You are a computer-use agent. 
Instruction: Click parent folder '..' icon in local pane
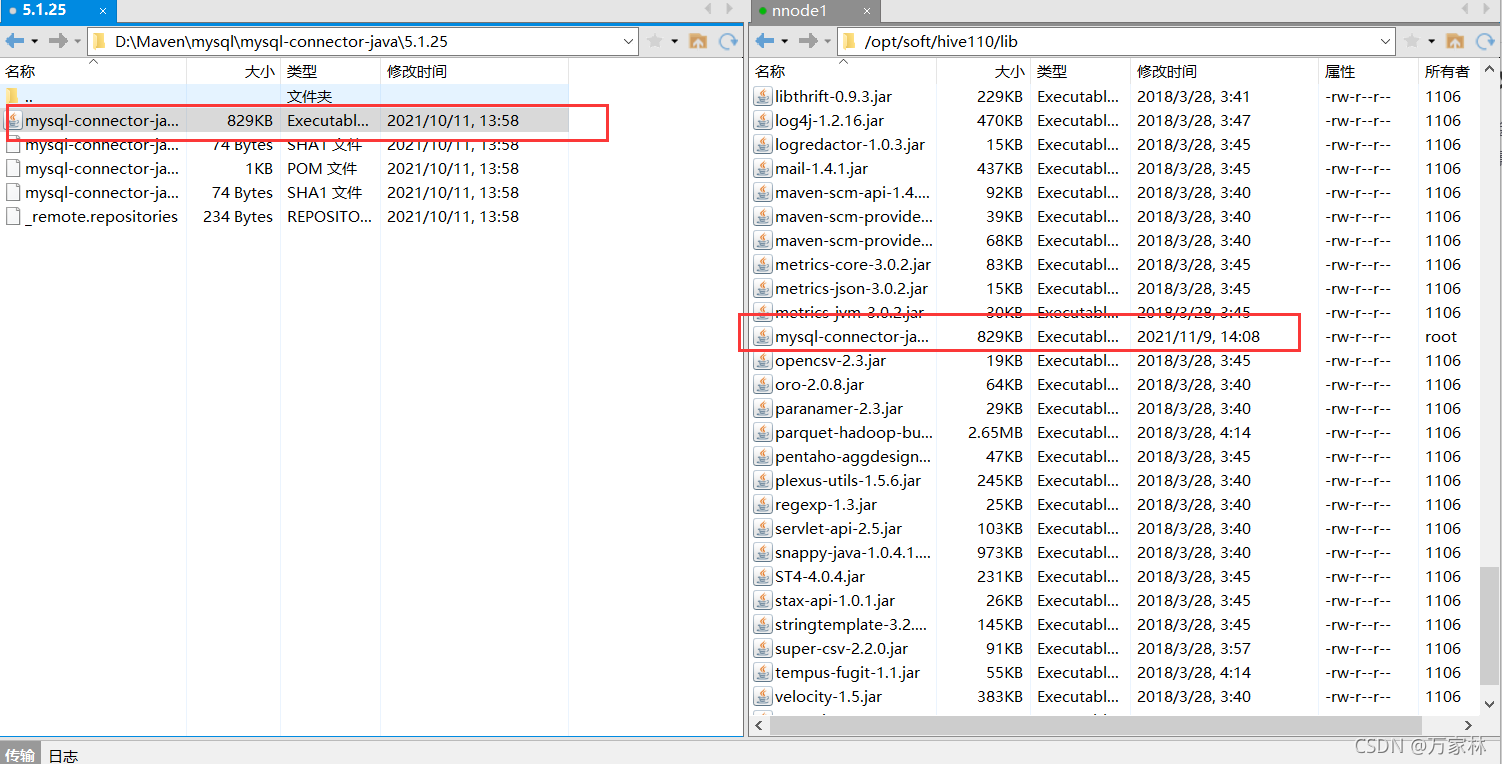coord(13,97)
